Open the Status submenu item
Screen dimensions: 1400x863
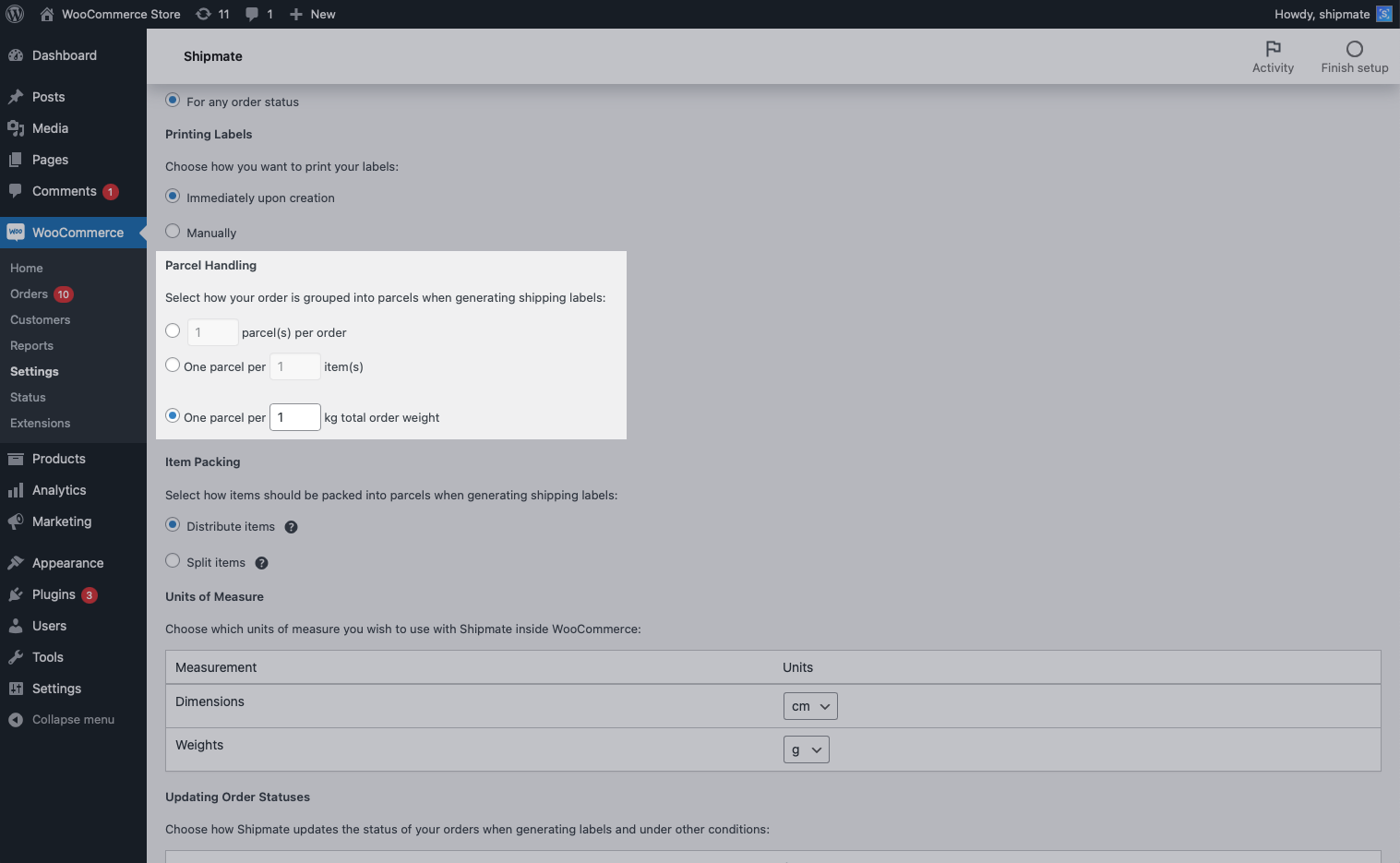pos(28,397)
